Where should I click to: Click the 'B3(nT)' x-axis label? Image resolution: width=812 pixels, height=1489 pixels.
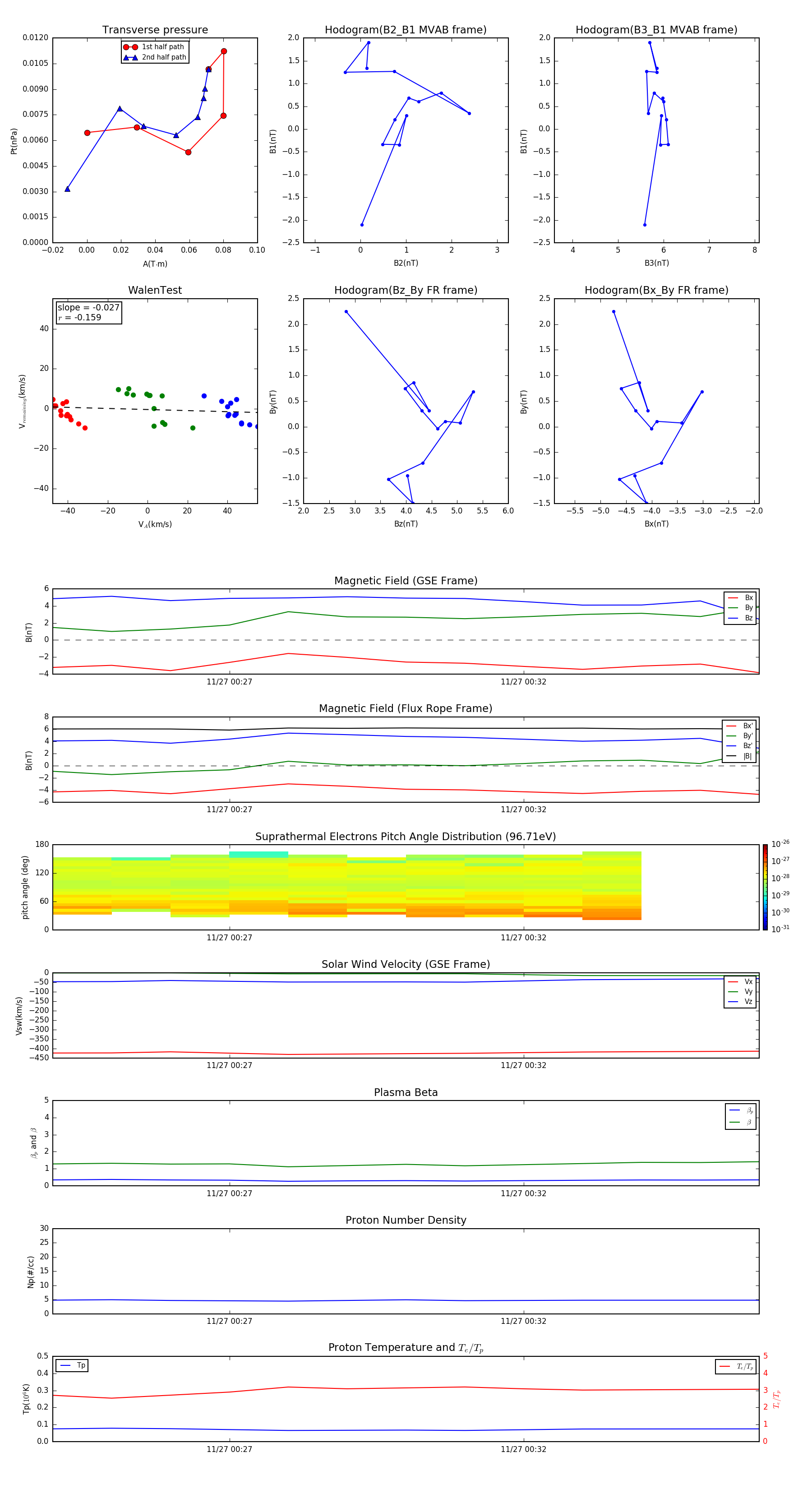click(x=656, y=263)
